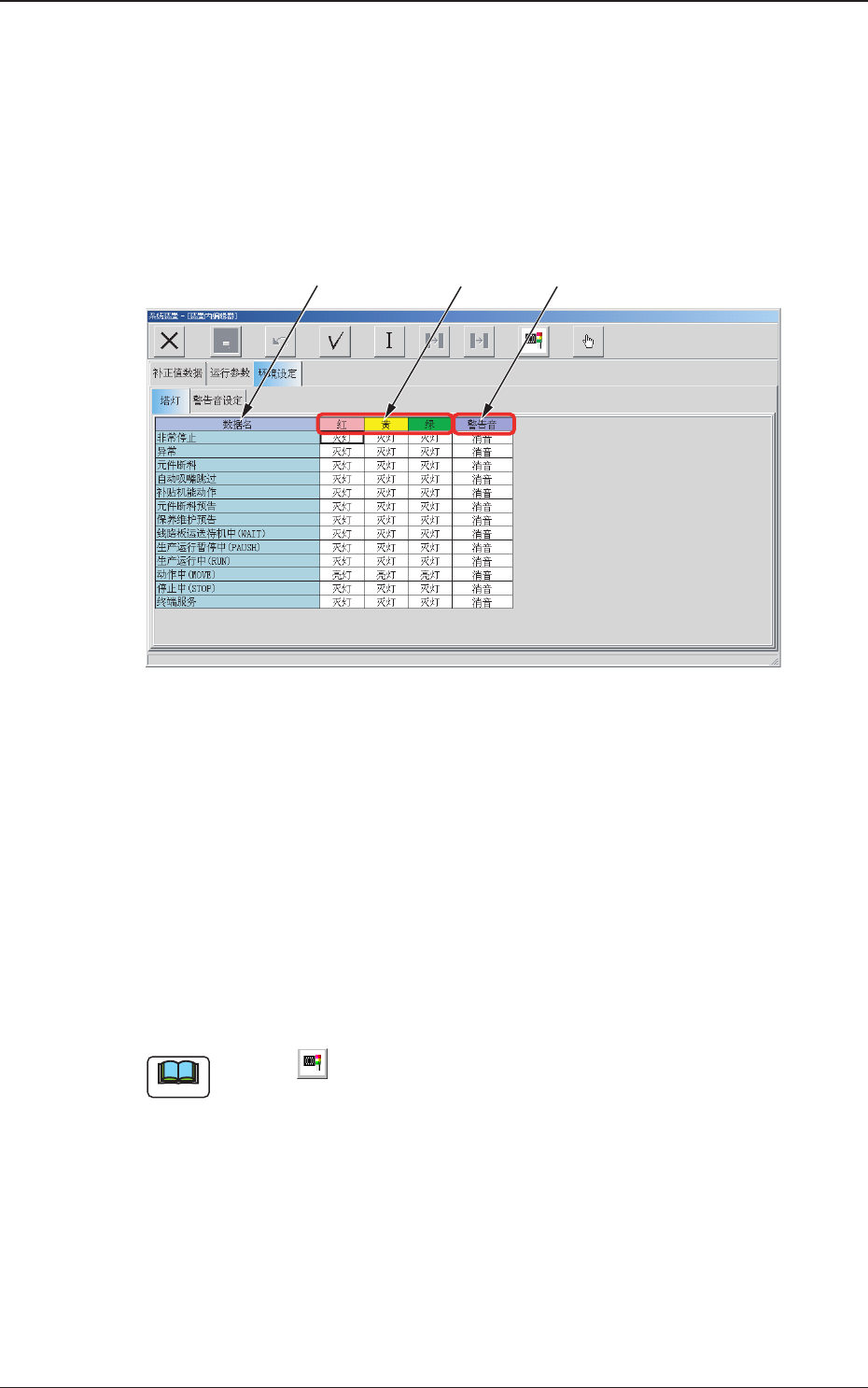Click the red lamp cell for 非常停止

342,437
